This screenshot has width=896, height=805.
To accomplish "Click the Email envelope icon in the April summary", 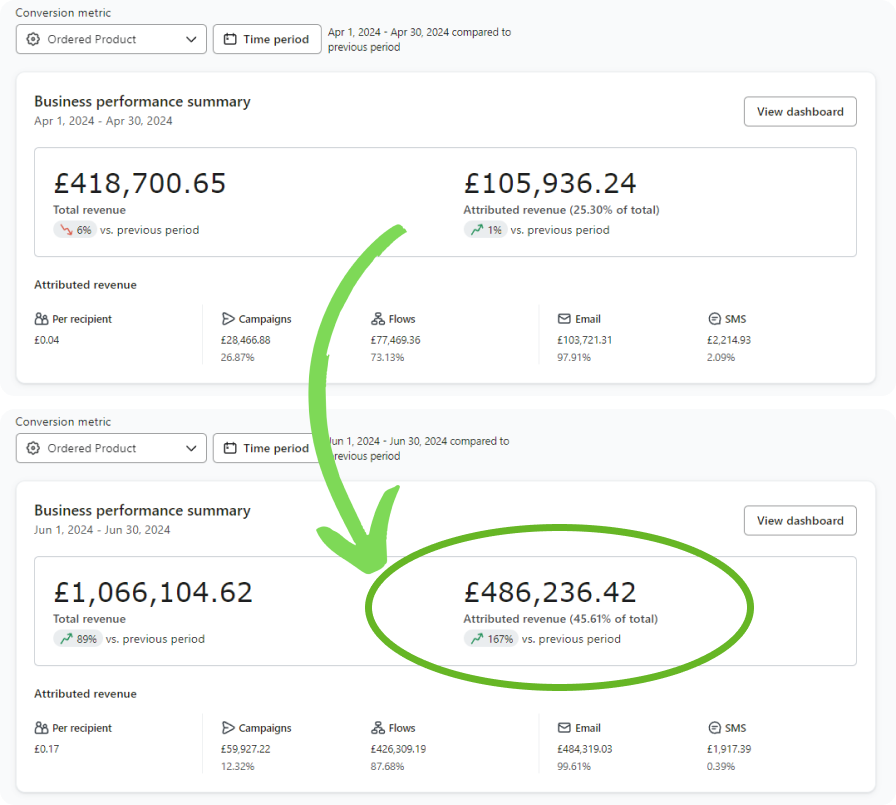I will tap(565, 319).
